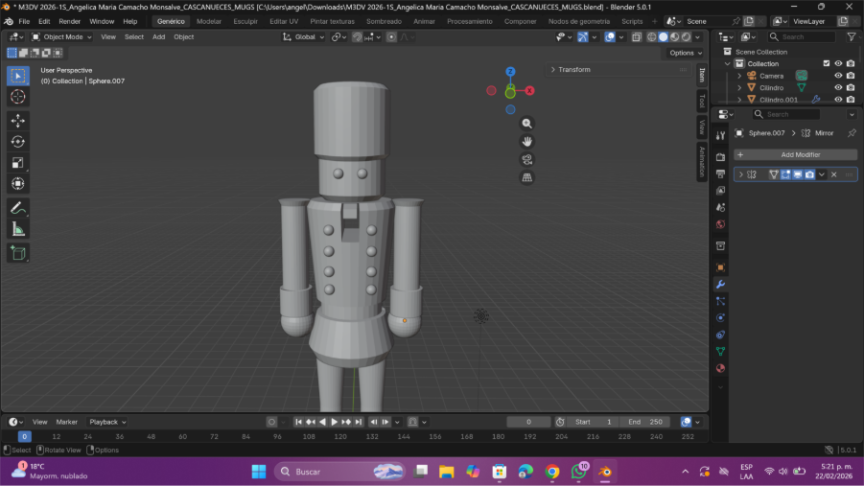Click the End frame field in the timeline
The width and height of the screenshot is (864, 486).
pos(646,422)
